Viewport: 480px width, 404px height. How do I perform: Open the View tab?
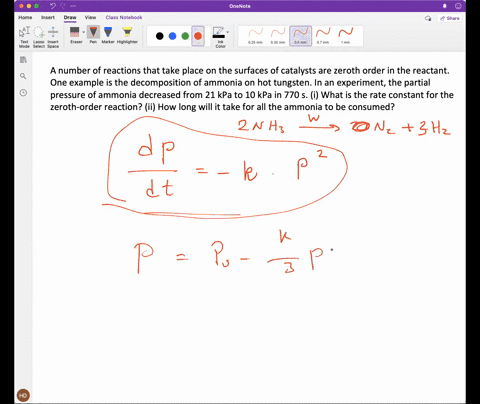pyautogui.click(x=90, y=17)
